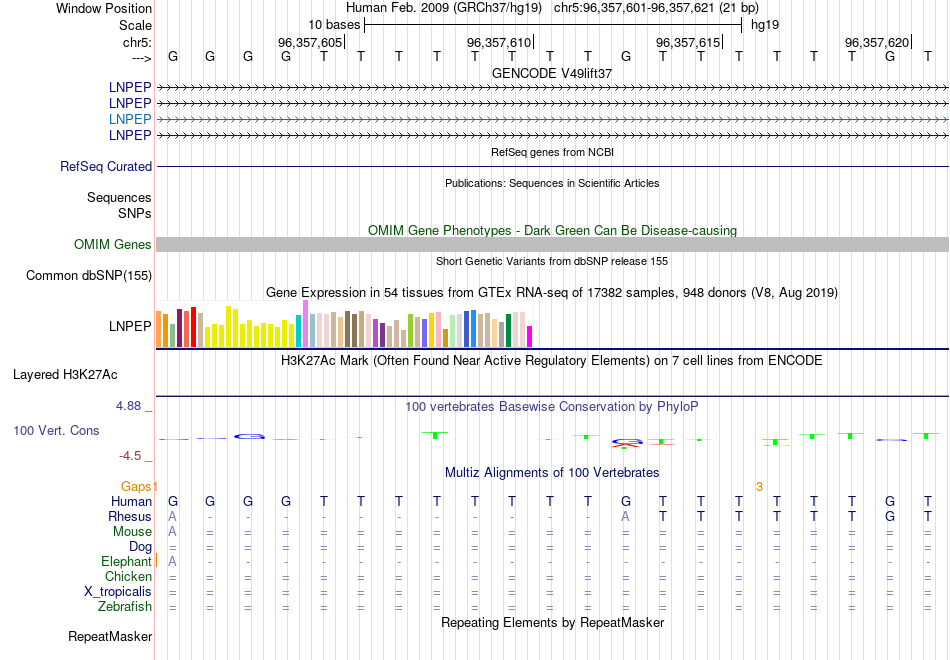This screenshot has width=950, height=660.
Task: Click the 4.88 PhyloP maximum value
Action: pos(128,406)
